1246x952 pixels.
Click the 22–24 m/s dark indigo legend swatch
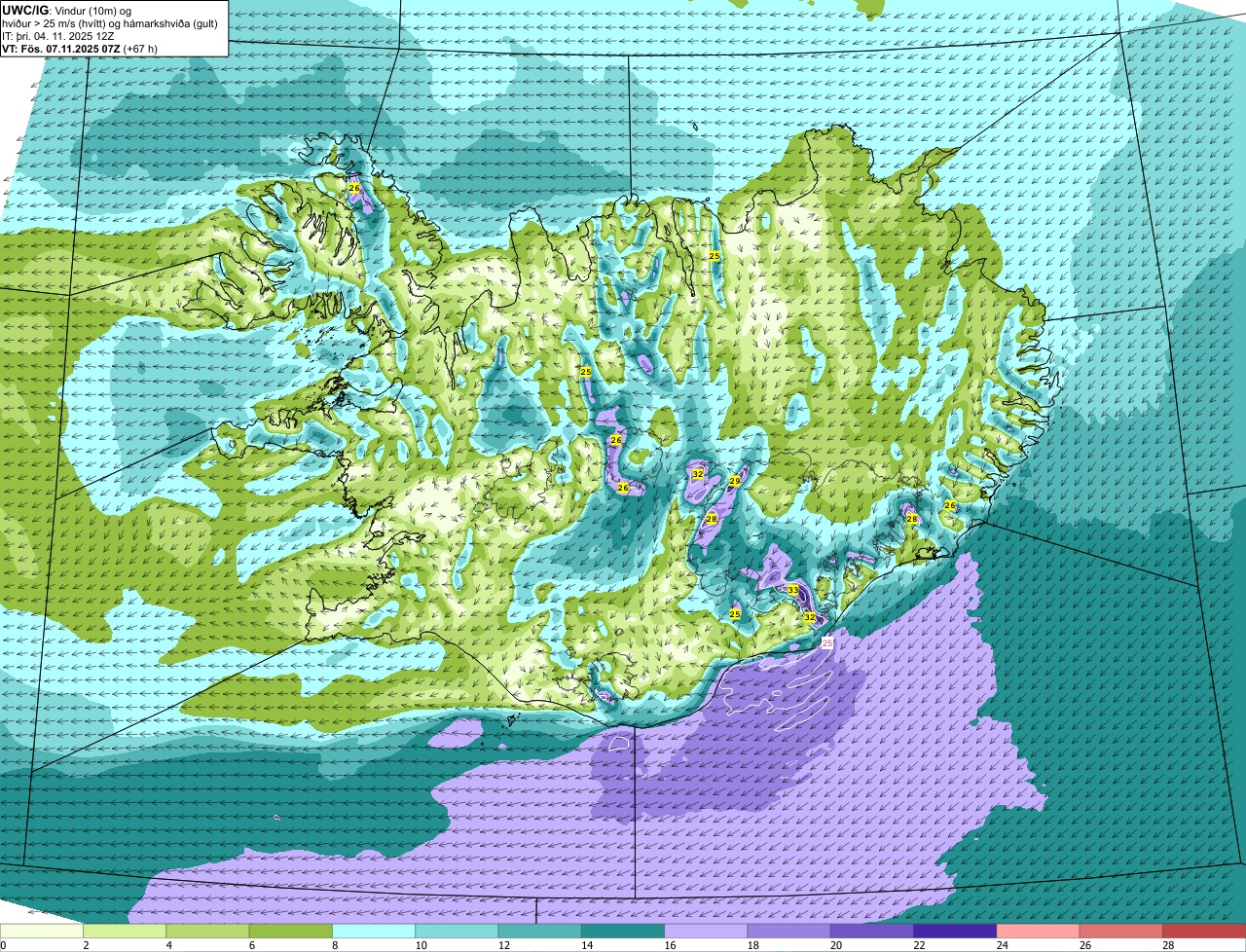click(955, 932)
